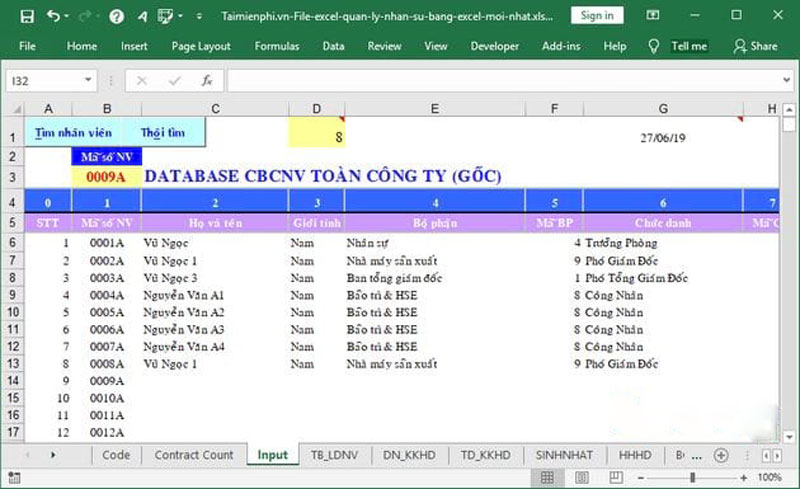Click the Sign in button
Image resolution: width=800 pixels, height=489 pixels.
(597, 16)
